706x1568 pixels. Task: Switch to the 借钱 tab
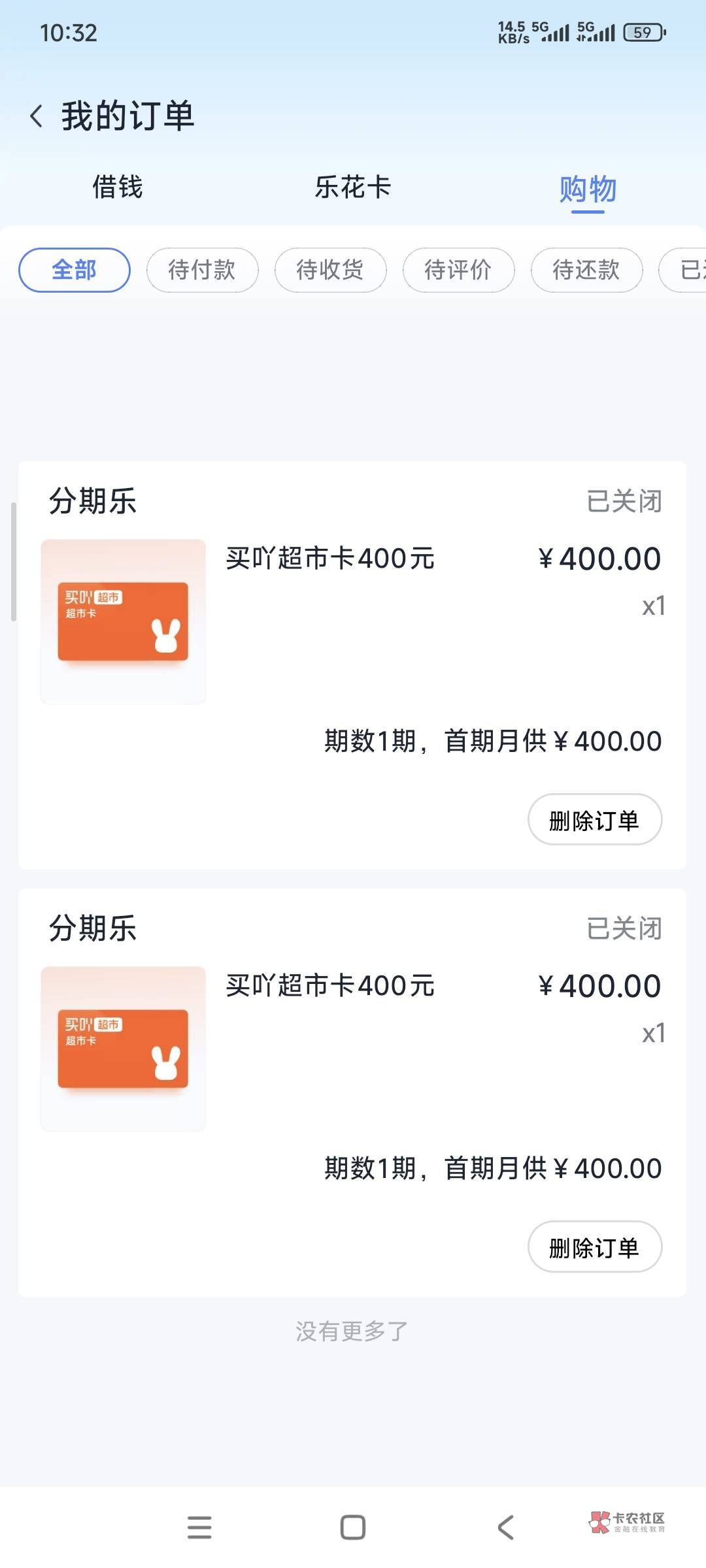[118, 188]
